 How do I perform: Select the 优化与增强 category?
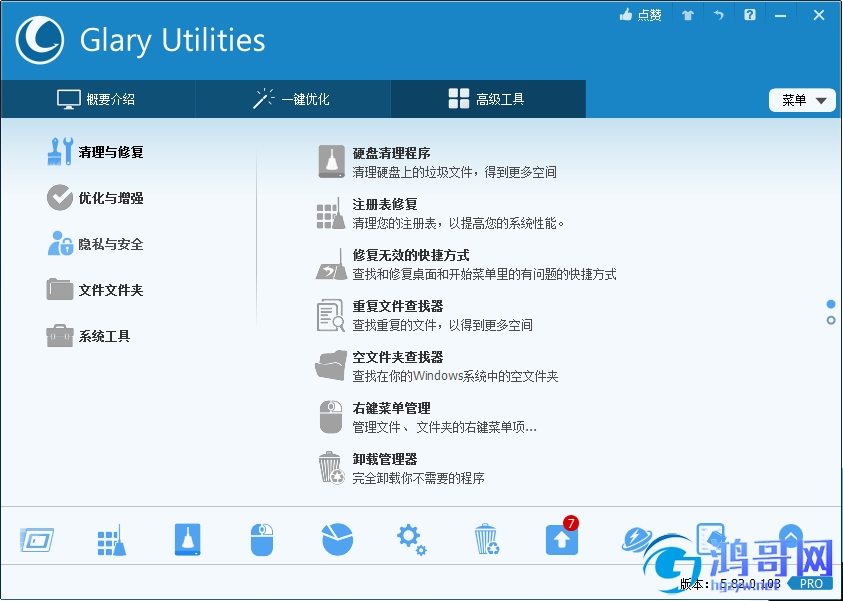[x=96, y=198]
